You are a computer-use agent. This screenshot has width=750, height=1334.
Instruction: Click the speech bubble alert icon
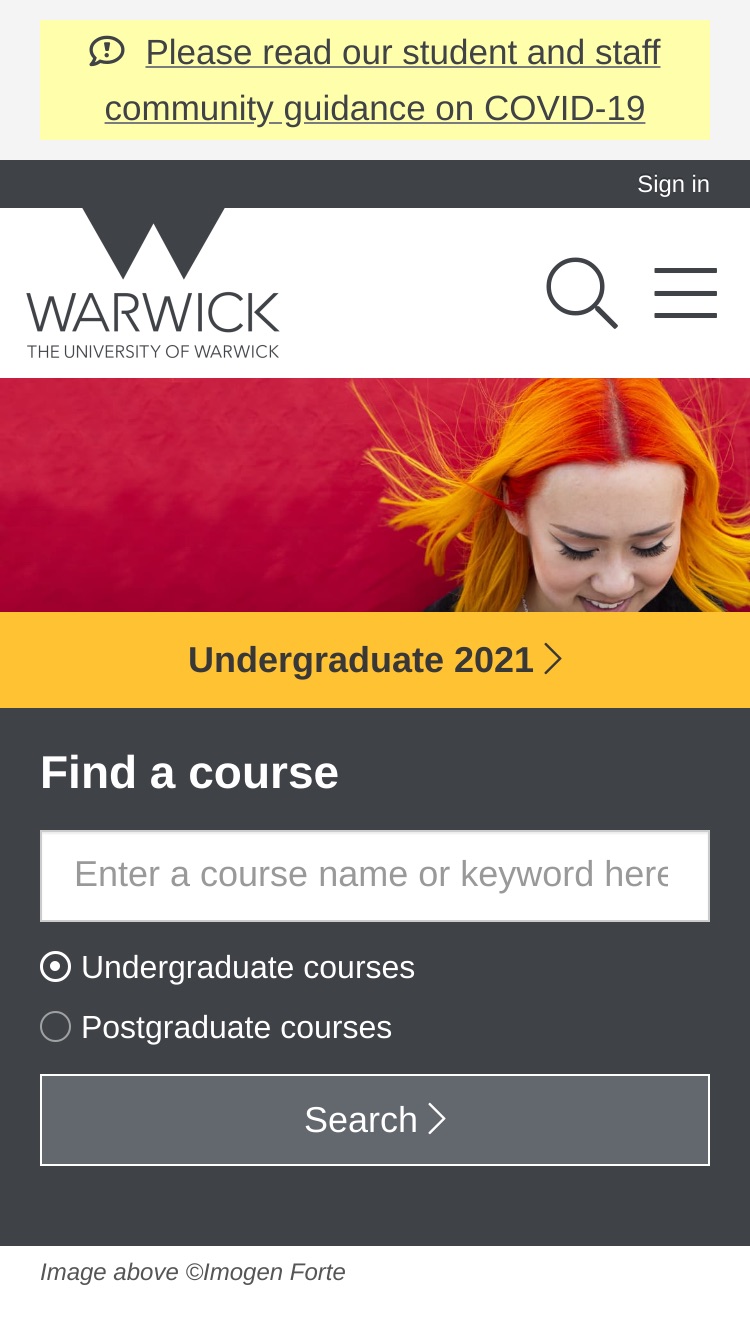[x=106, y=51]
